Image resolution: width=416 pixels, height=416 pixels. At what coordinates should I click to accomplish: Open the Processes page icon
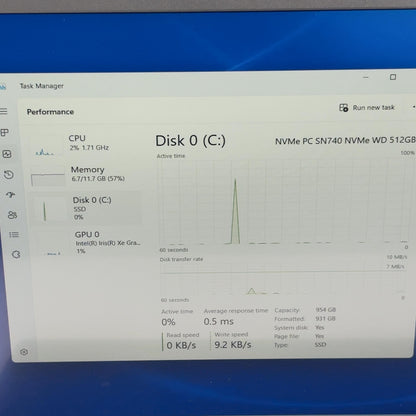pyautogui.click(x=5, y=133)
